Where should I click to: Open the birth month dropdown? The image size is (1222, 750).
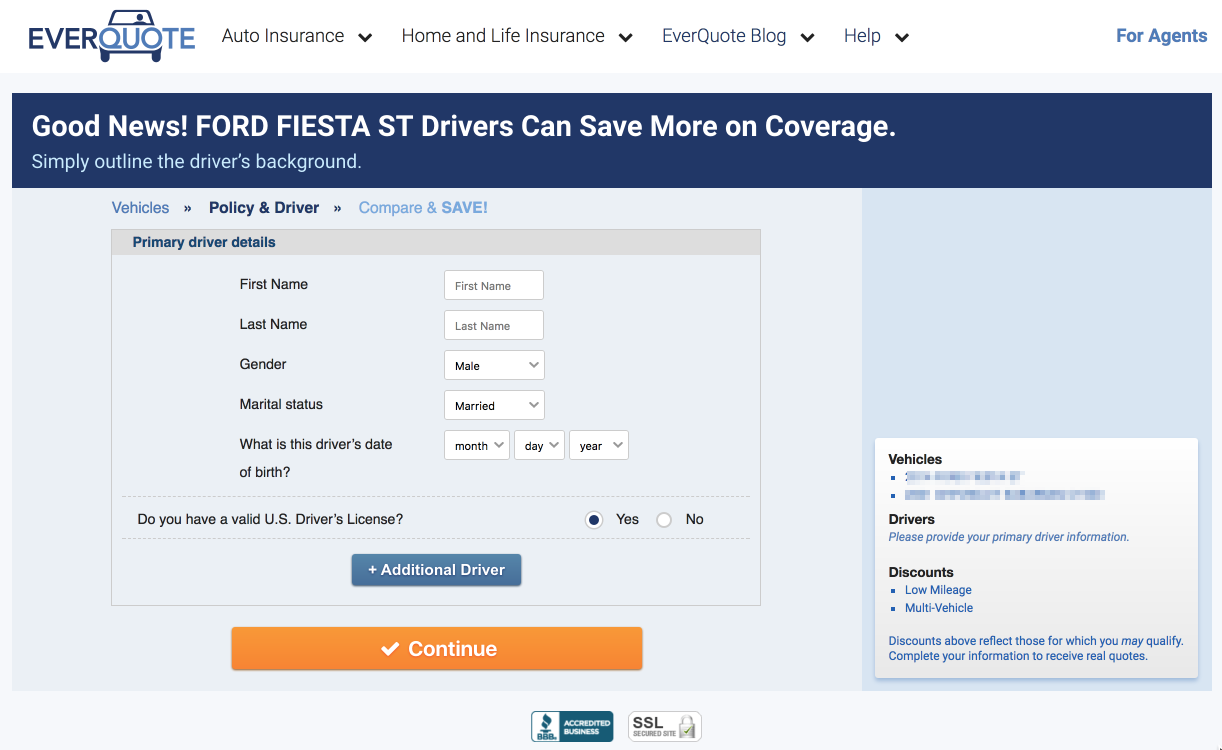pos(477,445)
